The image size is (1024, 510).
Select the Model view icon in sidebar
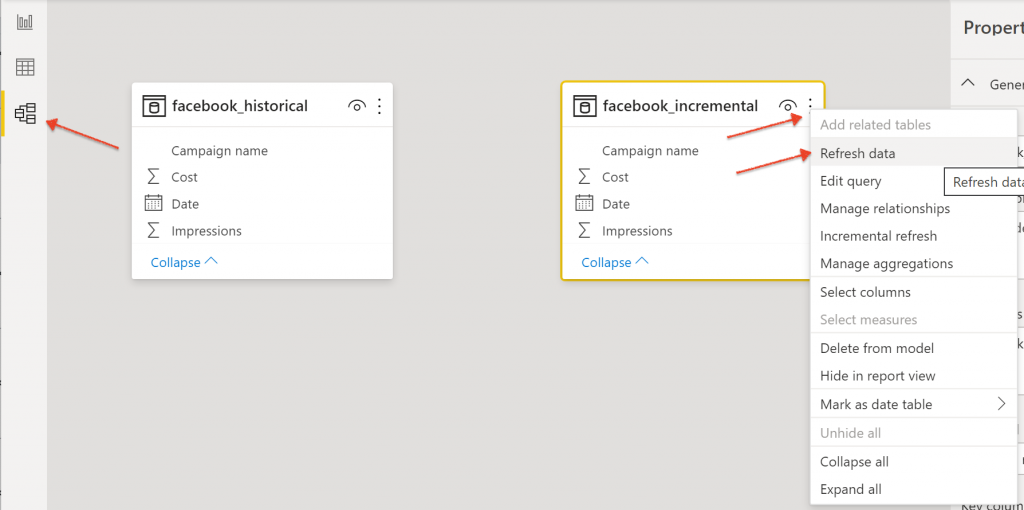point(25,114)
